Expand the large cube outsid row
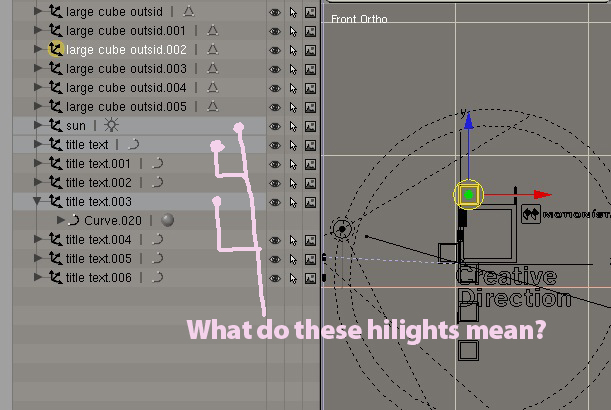 (38, 11)
